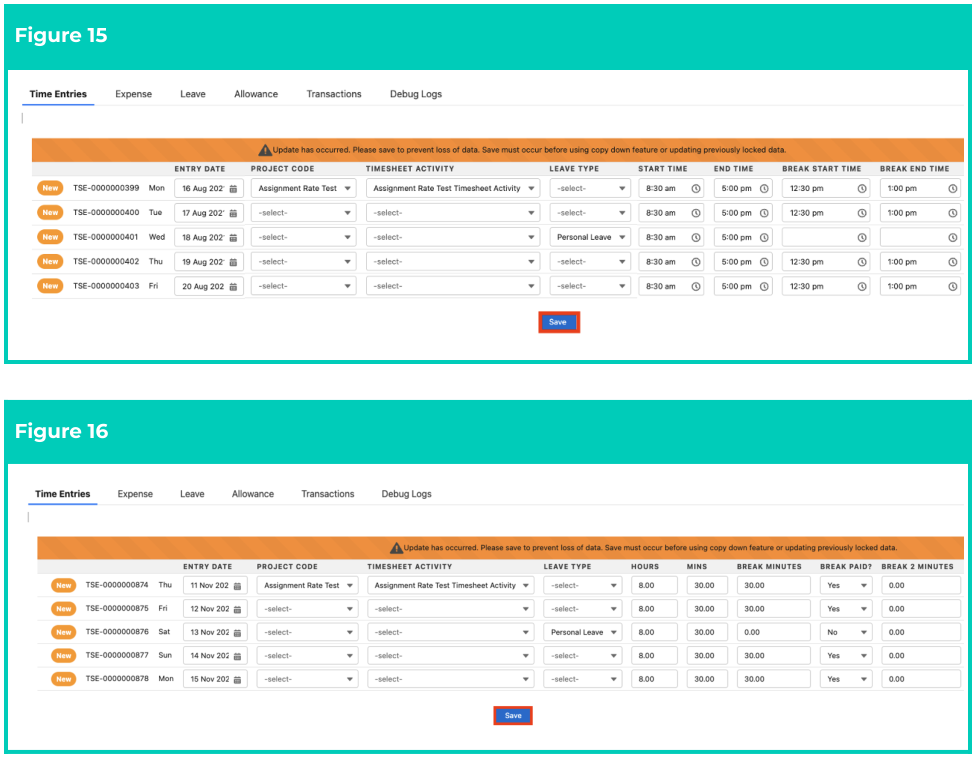Save the time entries in Figure 16
The height and width of the screenshot is (758, 976).
(513, 716)
